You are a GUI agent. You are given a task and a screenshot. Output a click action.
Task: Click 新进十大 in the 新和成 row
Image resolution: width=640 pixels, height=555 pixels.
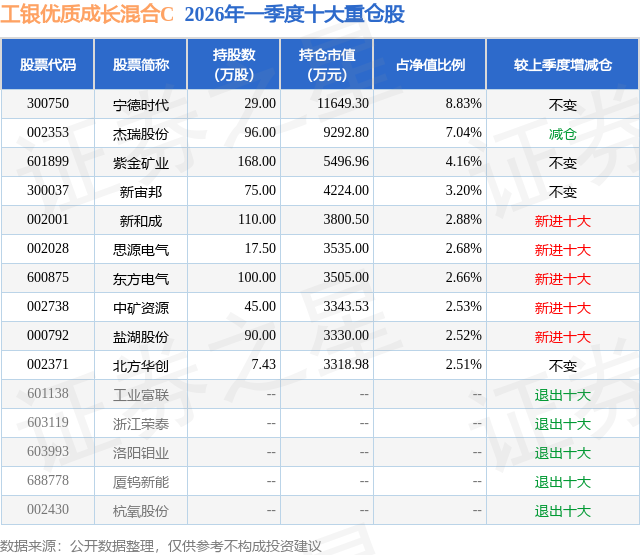point(563,221)
